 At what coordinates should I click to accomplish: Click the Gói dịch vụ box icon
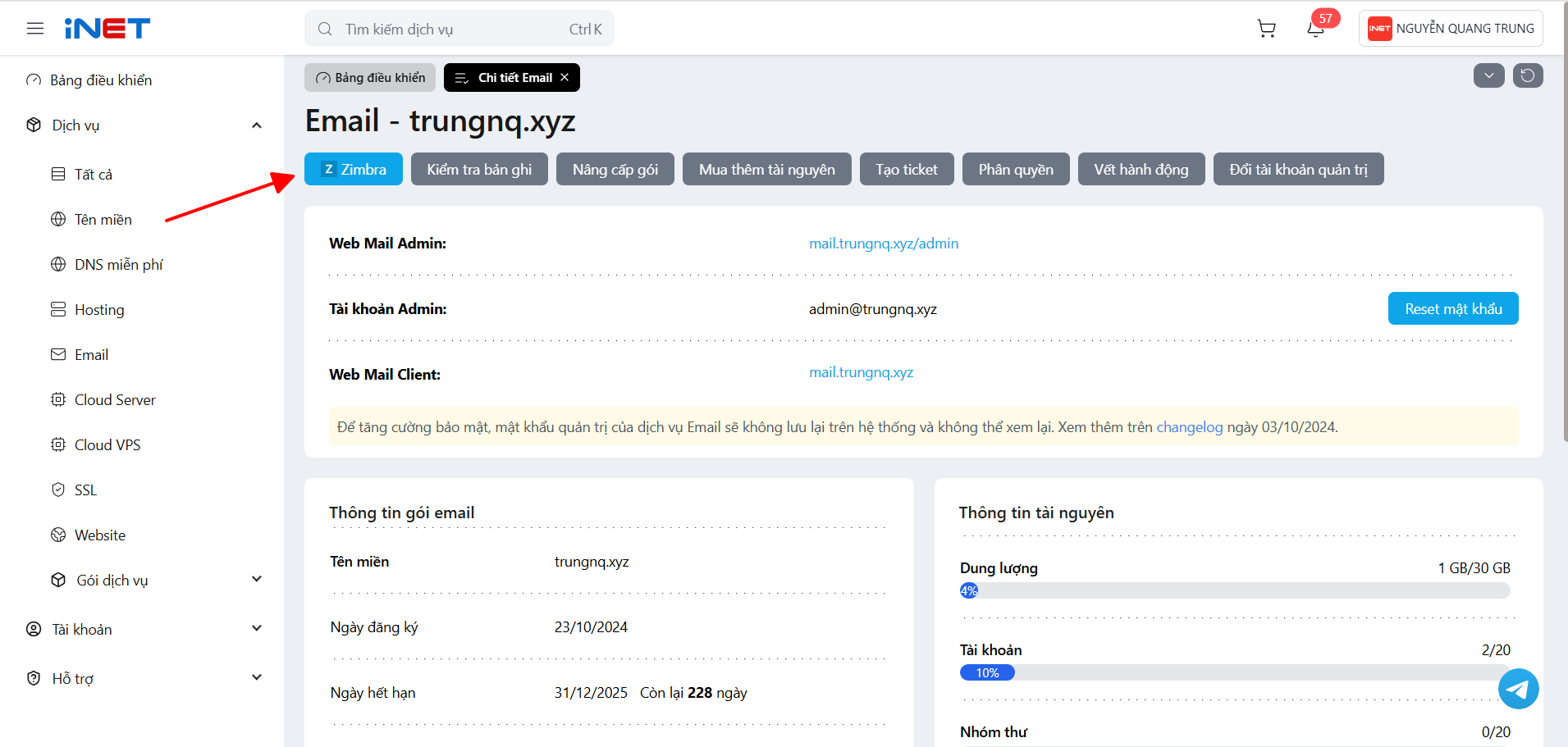pyautogui.click(x=58, y=580)
